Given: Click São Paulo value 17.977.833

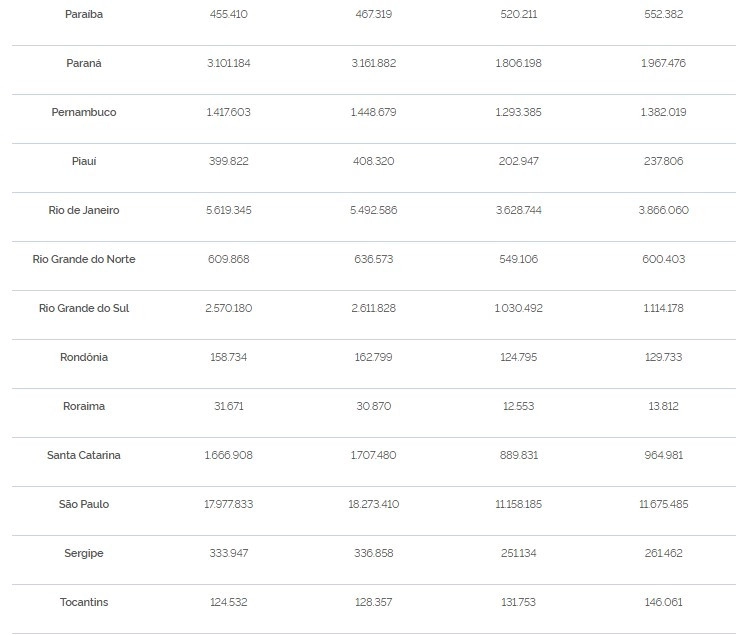Looking at the screenshot, I should point(229,504).
